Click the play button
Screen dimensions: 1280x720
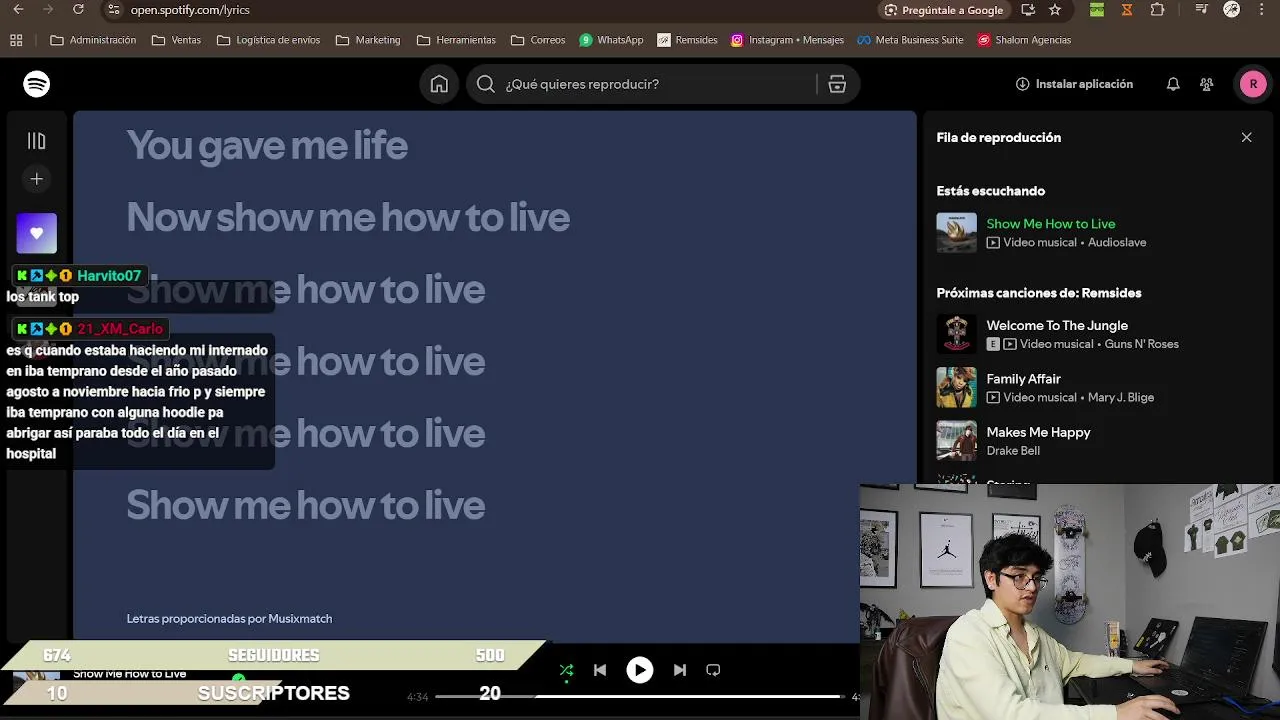pyautogui.click(x=640, y=670)
